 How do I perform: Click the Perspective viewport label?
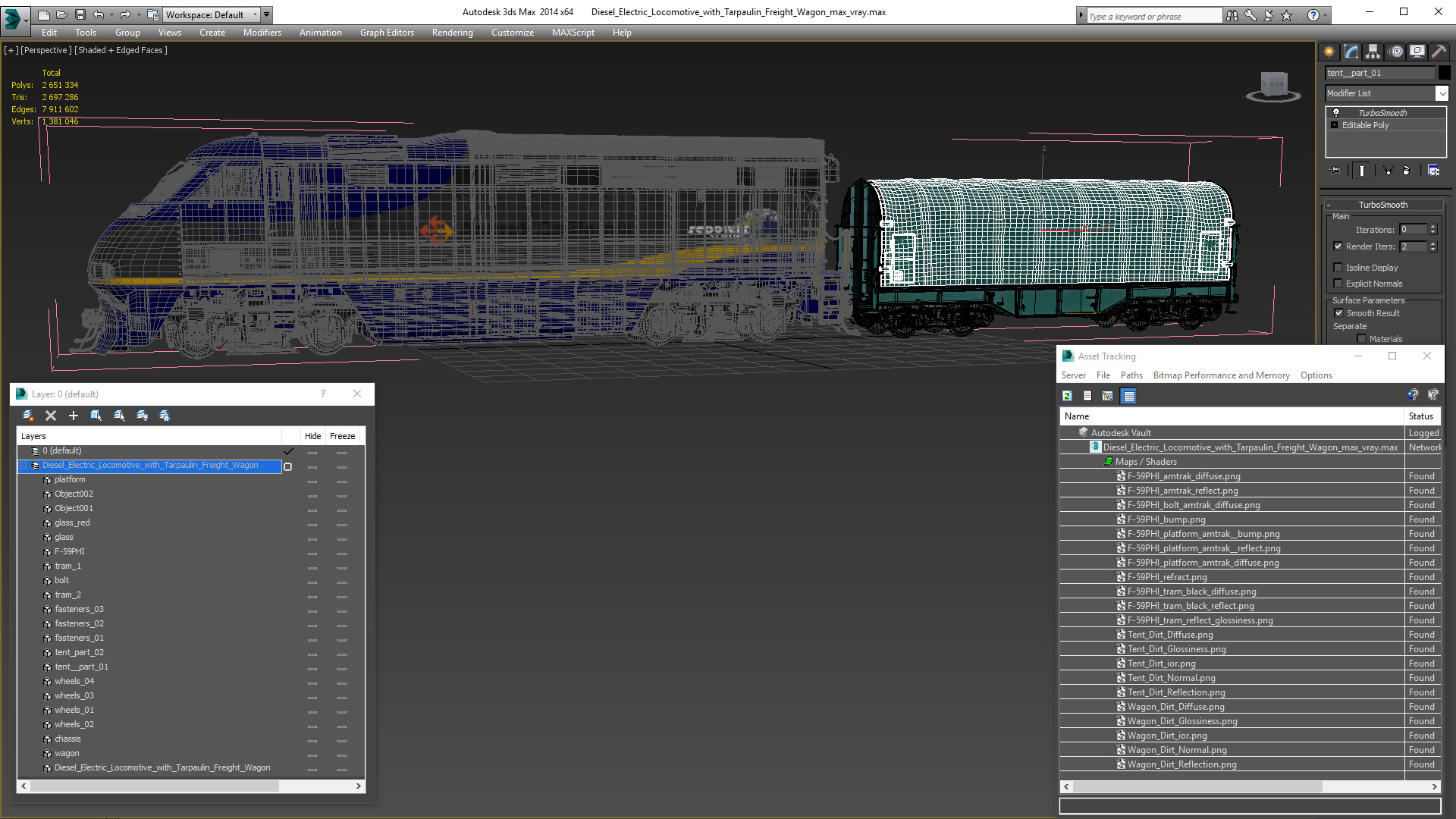[46, 50]
